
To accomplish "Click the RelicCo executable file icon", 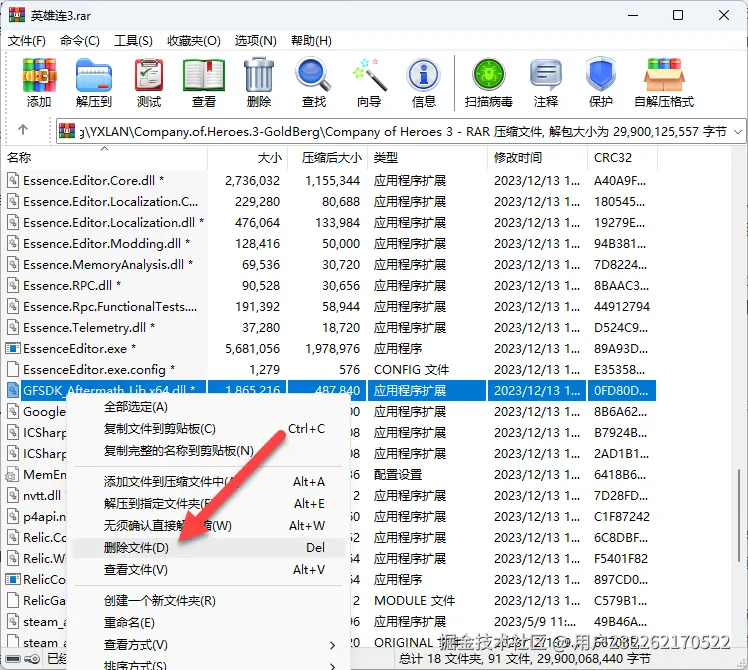I will coord(13,579).
